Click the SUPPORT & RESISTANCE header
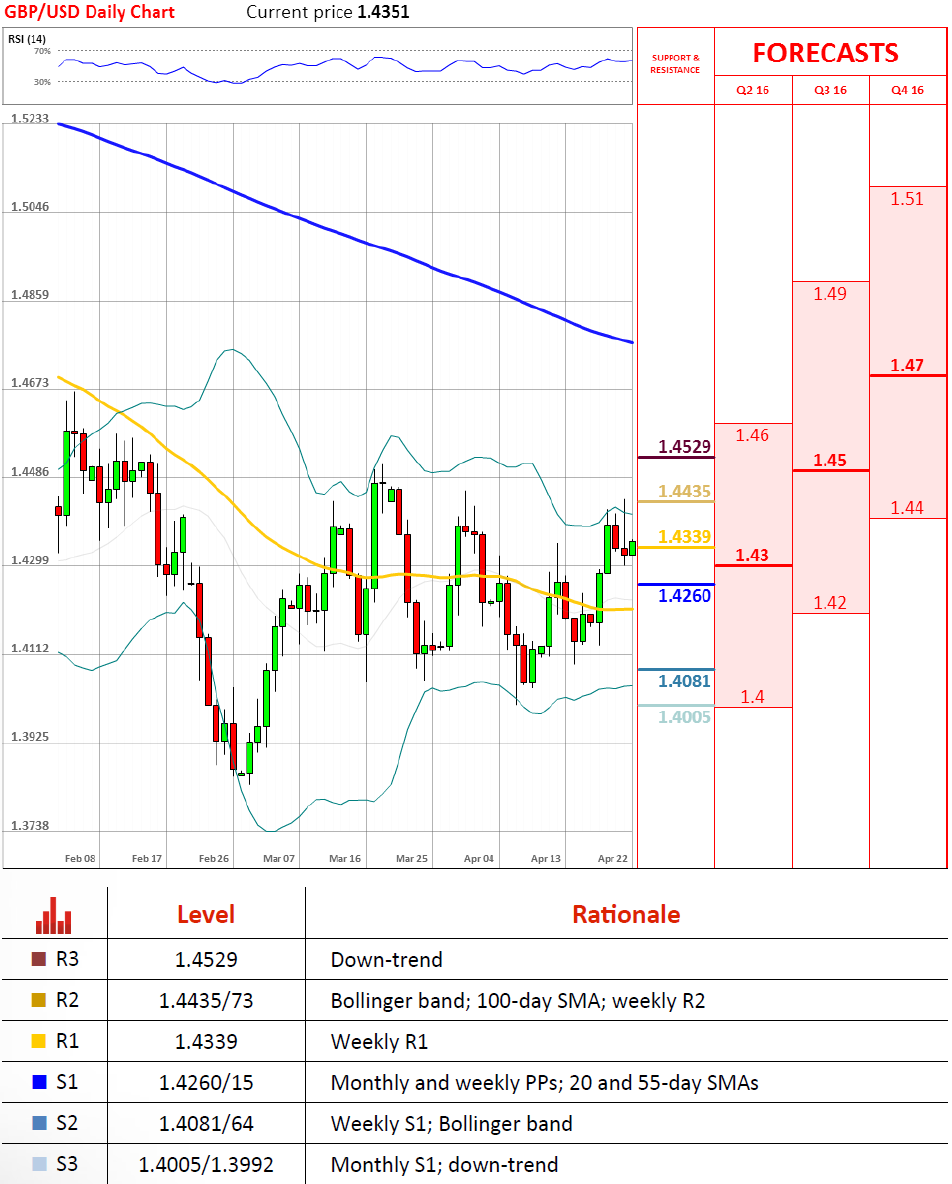Viewport: 952px width, 1184px height. [675, 63]
